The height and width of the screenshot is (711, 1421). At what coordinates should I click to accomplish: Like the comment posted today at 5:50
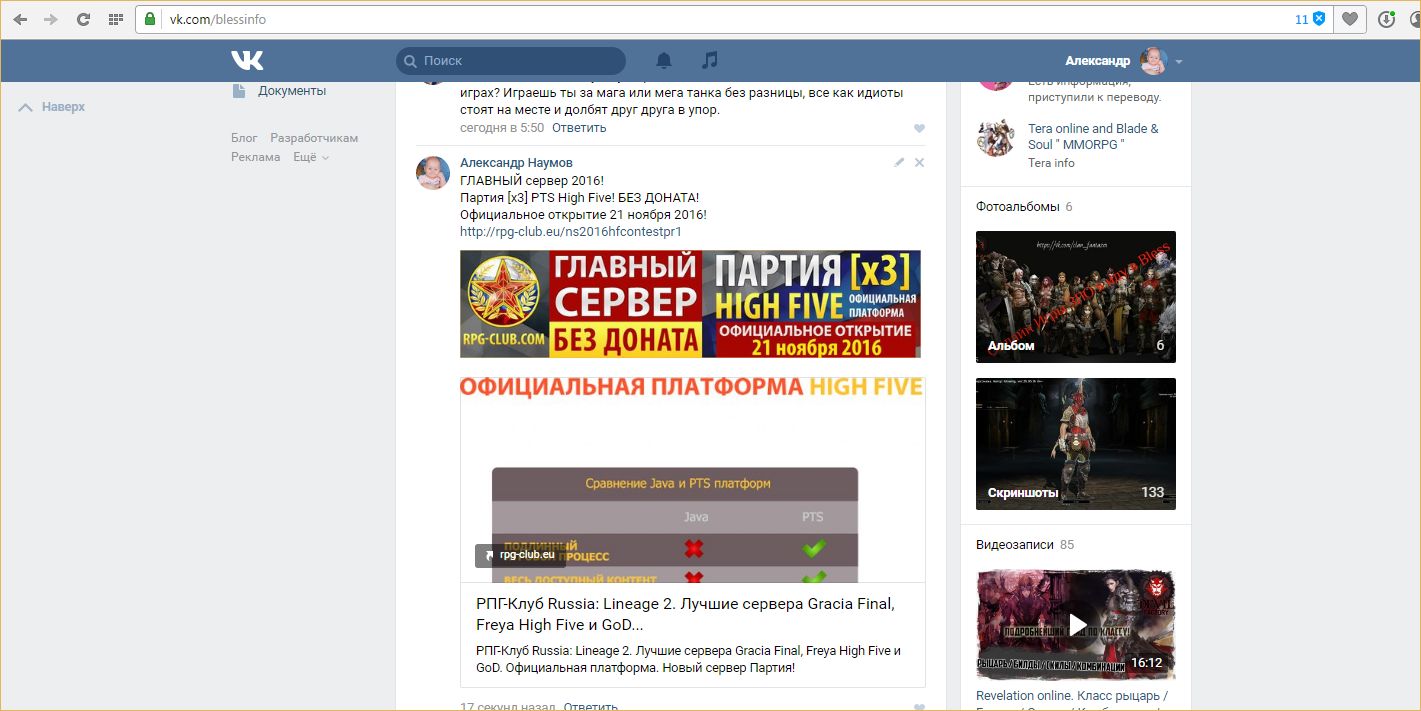click(919, 128)
